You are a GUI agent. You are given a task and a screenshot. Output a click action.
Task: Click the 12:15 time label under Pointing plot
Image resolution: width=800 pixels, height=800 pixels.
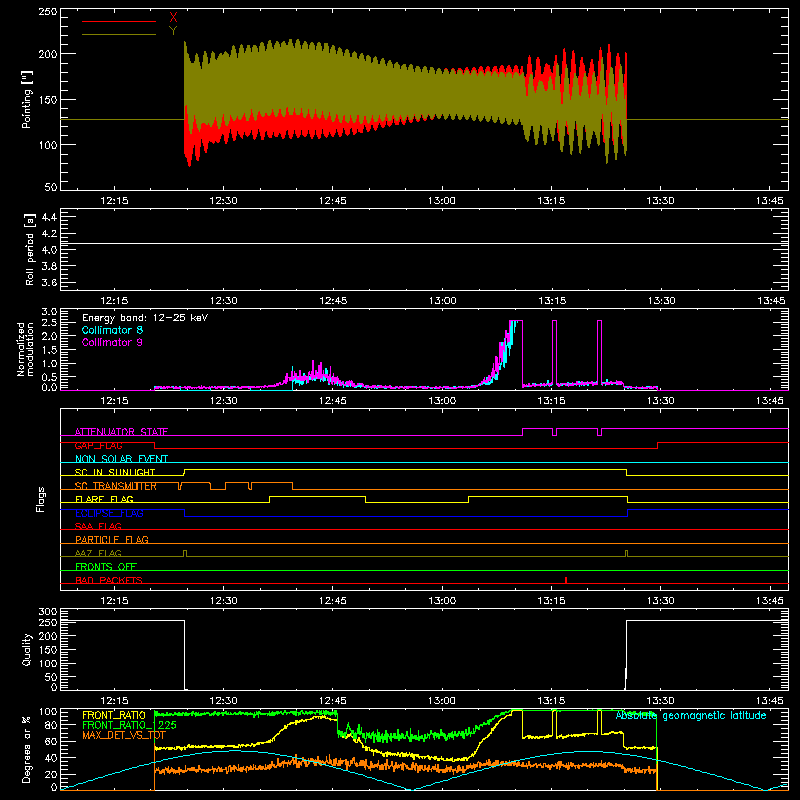(x=114, y=201)
